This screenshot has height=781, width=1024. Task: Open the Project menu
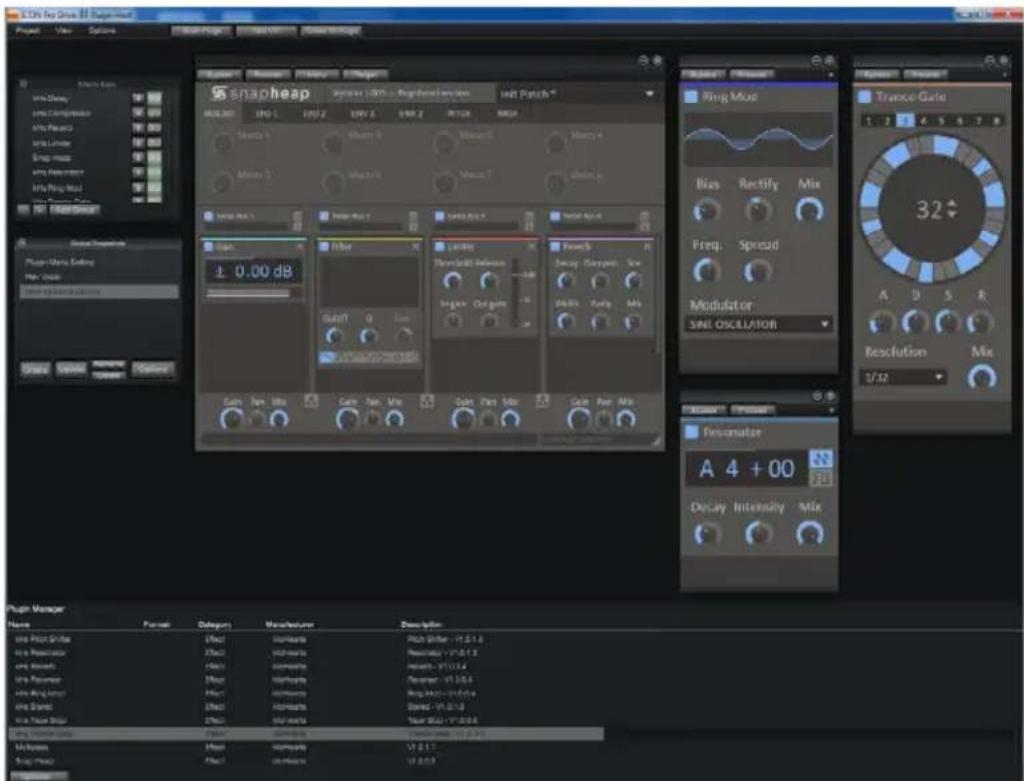coord(27,31)
